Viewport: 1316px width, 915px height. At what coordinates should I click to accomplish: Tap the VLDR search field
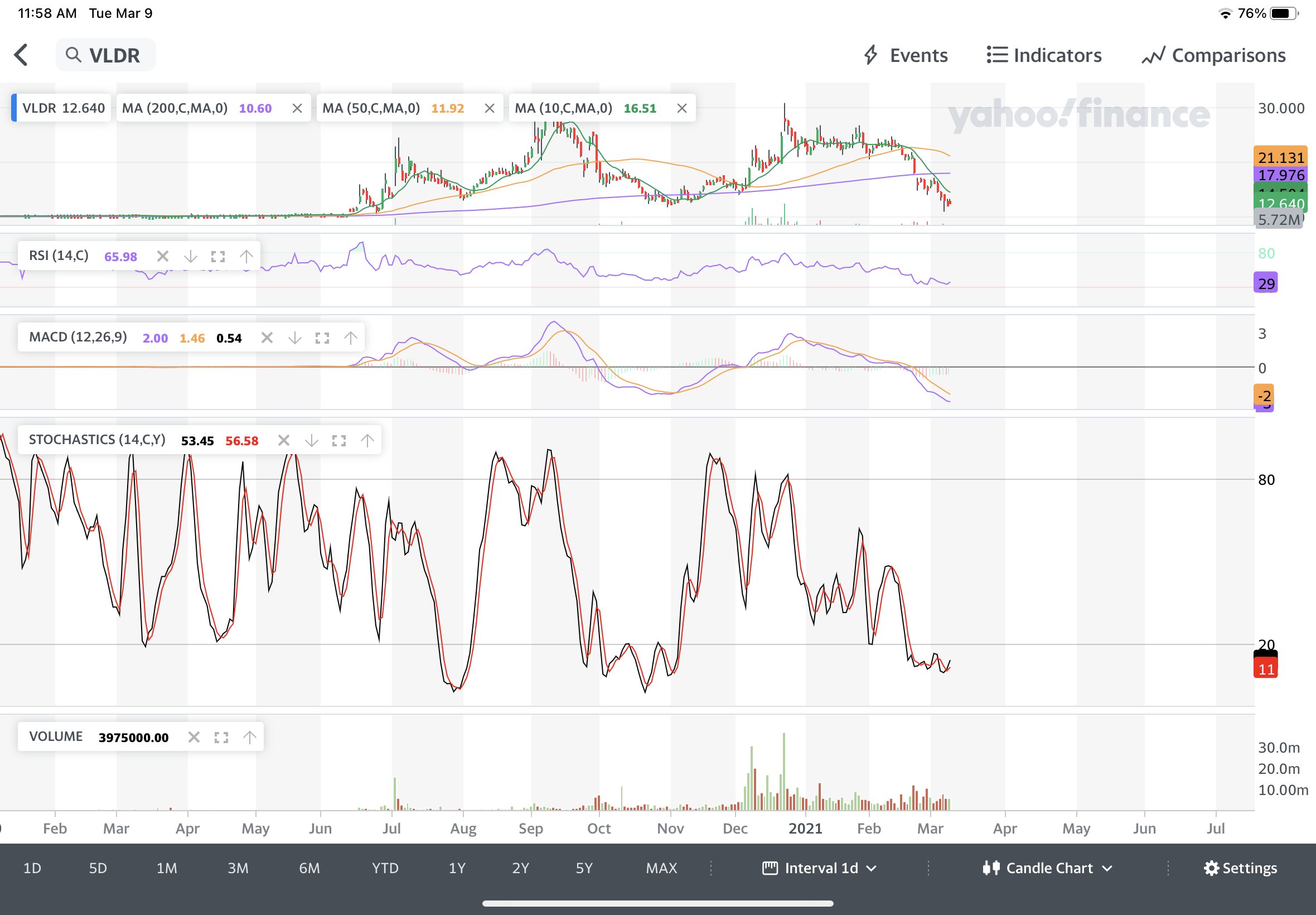(x=106, y=55)
